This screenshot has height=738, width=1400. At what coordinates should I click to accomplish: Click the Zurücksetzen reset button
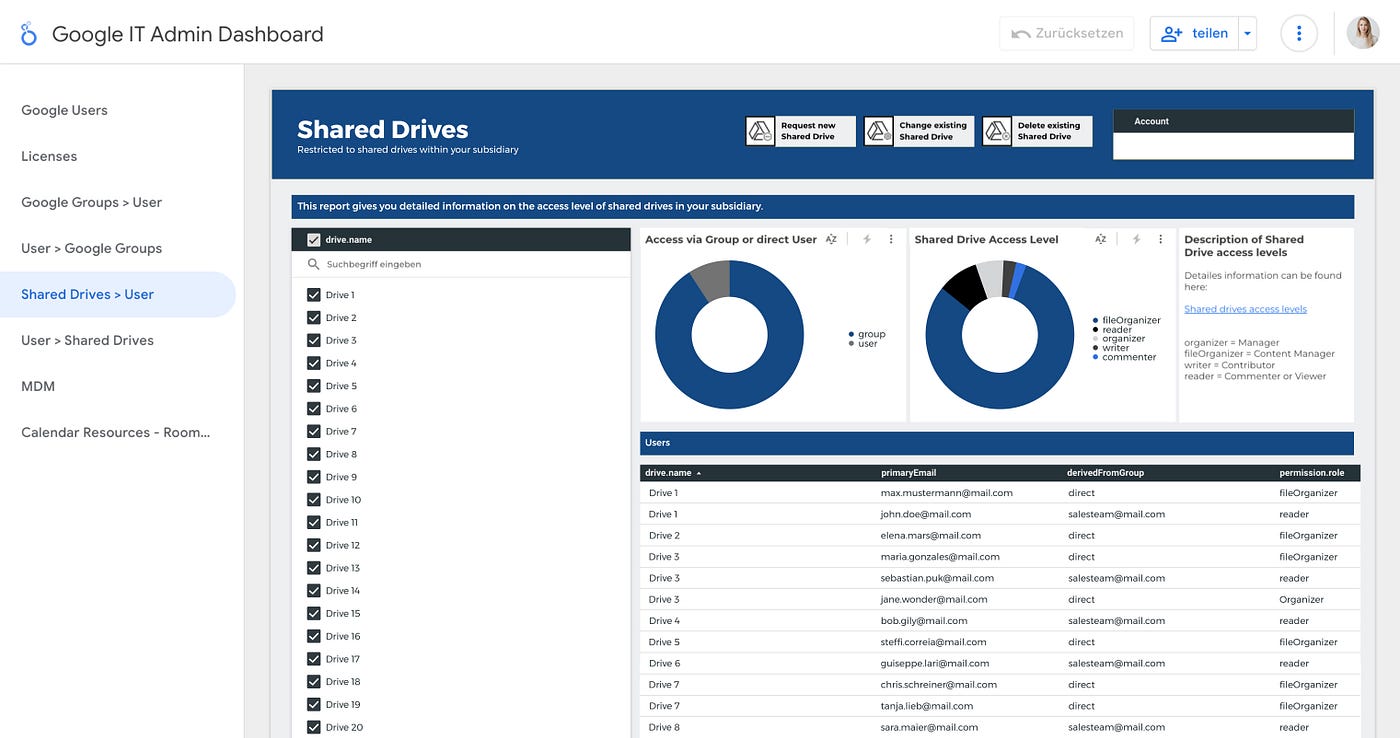pyautogui.click(x=1067, y=33)
